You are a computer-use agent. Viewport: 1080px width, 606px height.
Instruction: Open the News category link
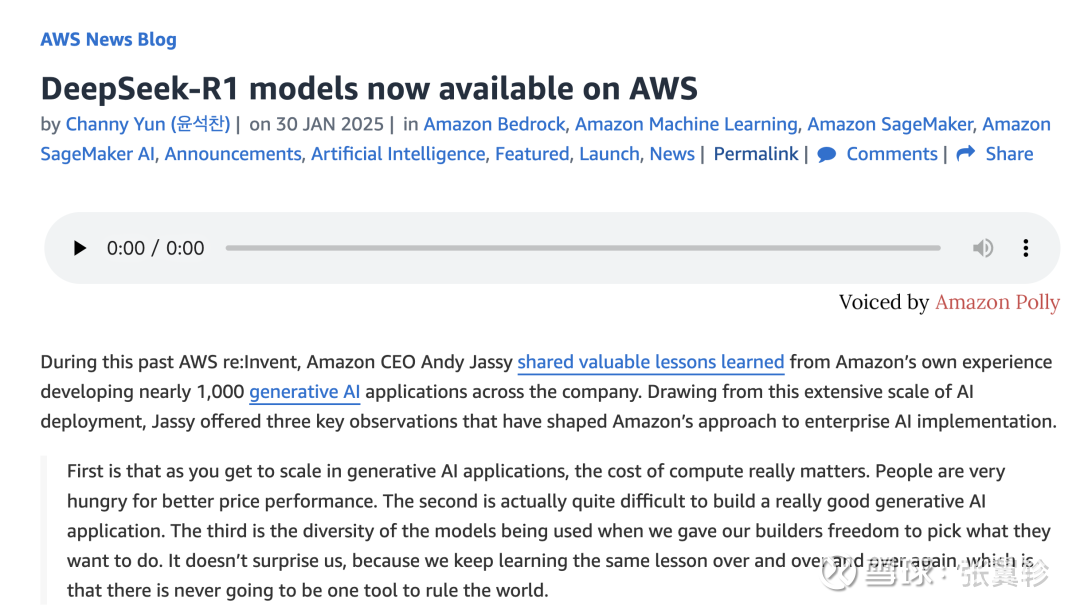click(x=672, y=154)
